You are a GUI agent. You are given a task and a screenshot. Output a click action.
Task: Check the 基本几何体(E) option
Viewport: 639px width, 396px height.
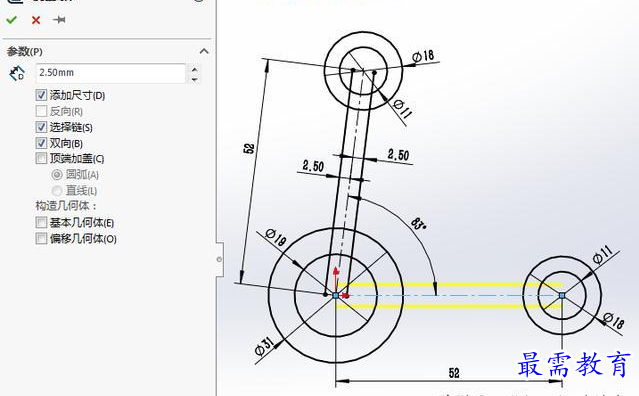click(x=41, y=222)
